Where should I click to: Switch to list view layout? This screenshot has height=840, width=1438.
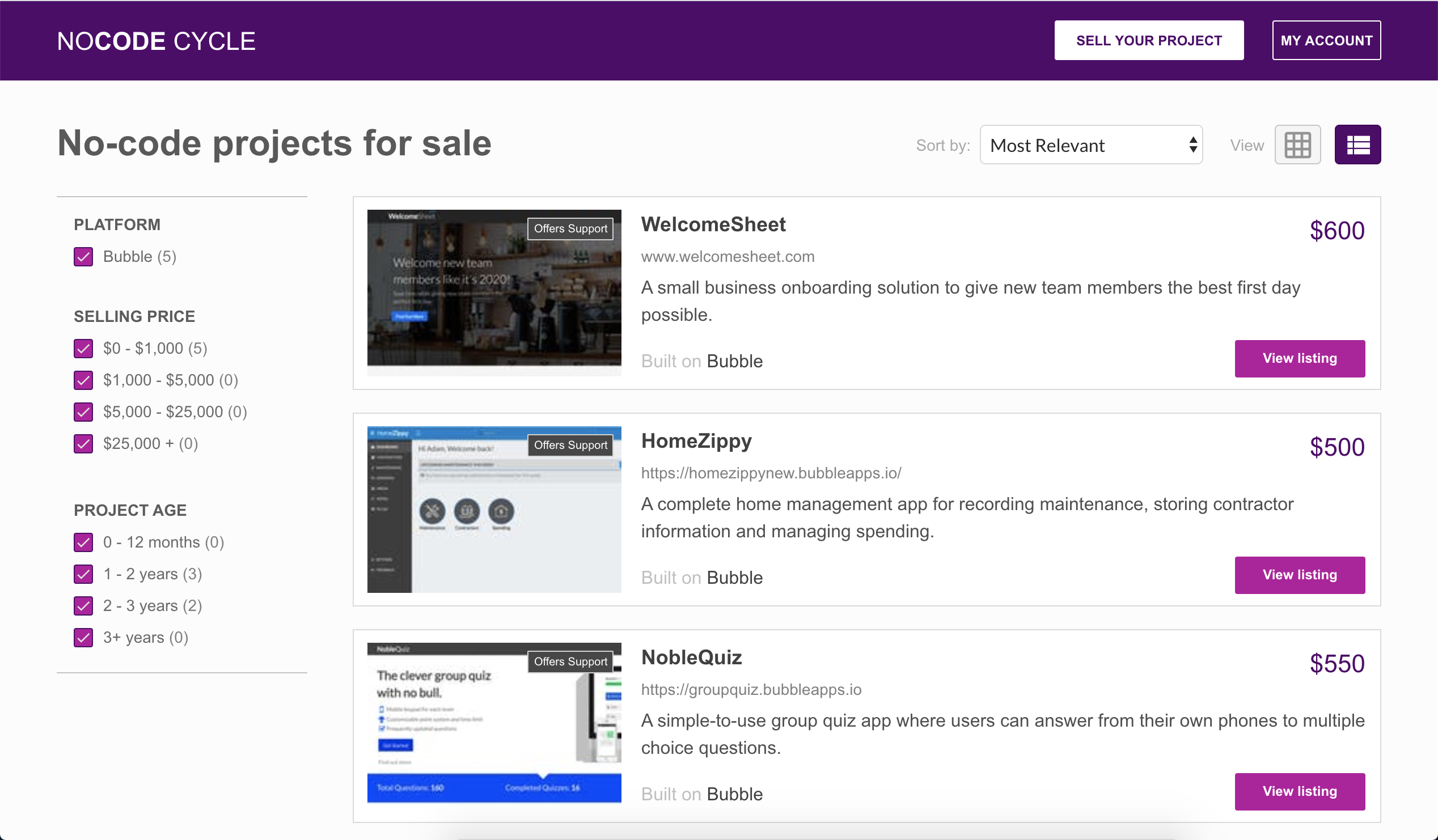pos(1357,145)
